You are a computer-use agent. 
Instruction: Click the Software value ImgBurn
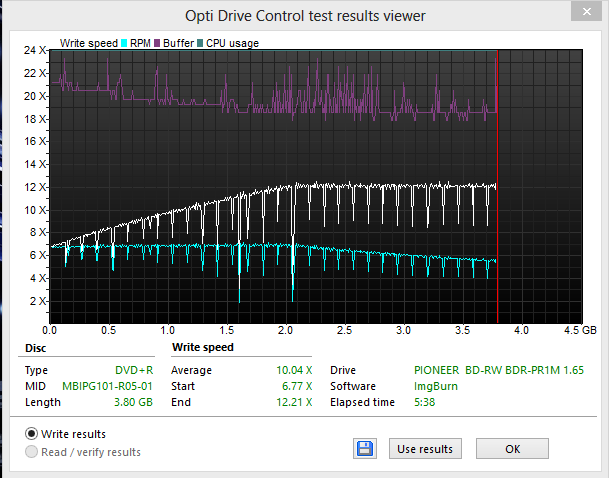click(x=436, y=386)
